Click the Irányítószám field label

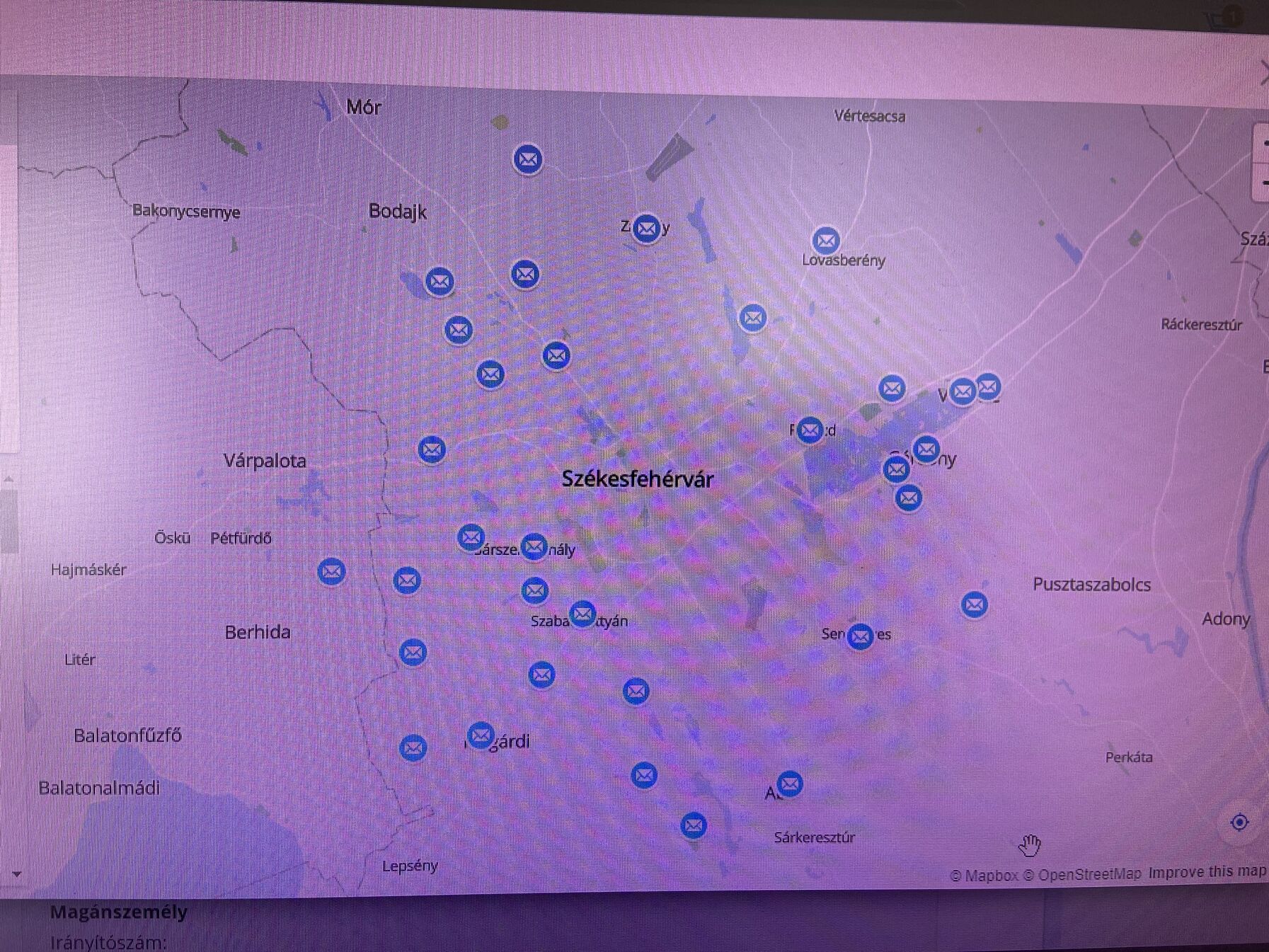coord(108,942)
